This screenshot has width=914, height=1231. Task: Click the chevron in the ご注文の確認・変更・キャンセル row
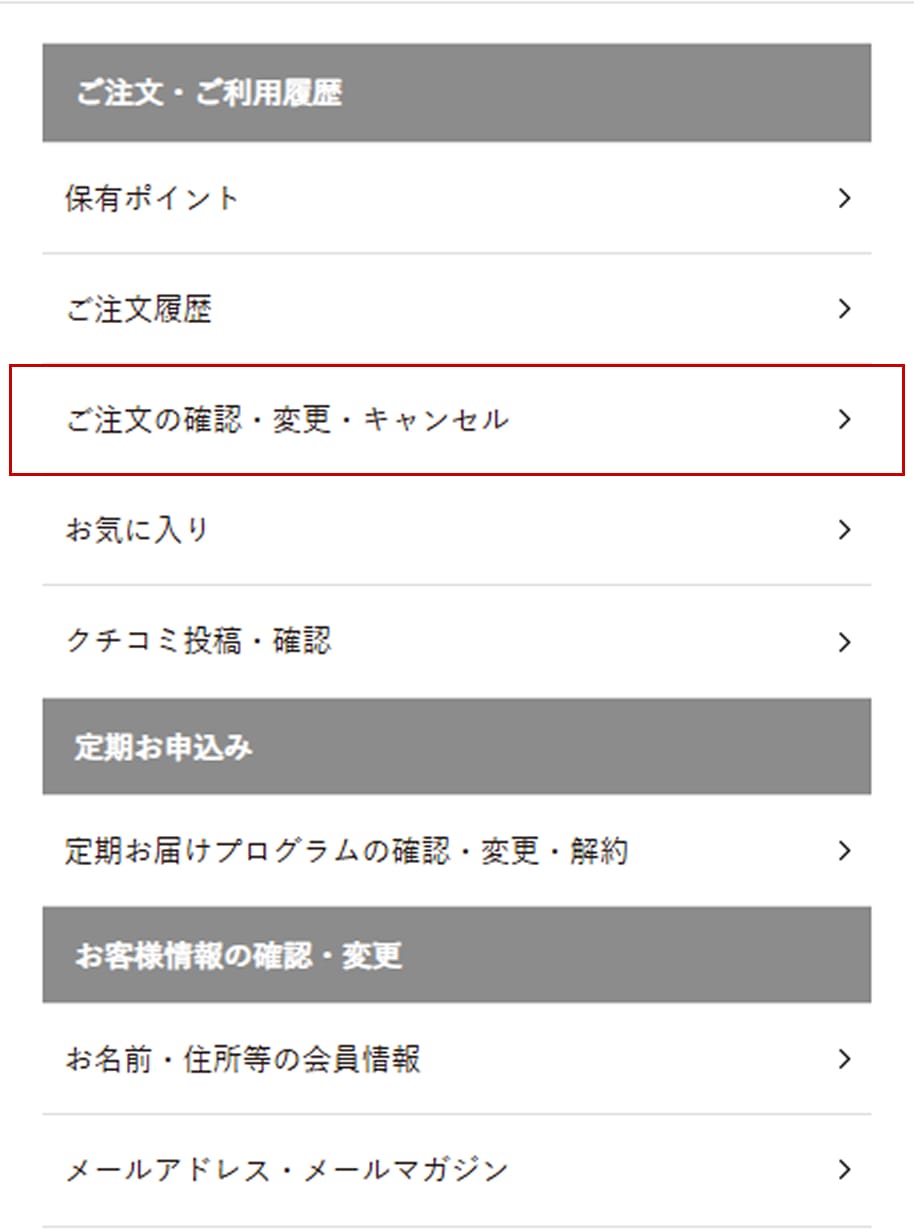click(x=845, y=419)
